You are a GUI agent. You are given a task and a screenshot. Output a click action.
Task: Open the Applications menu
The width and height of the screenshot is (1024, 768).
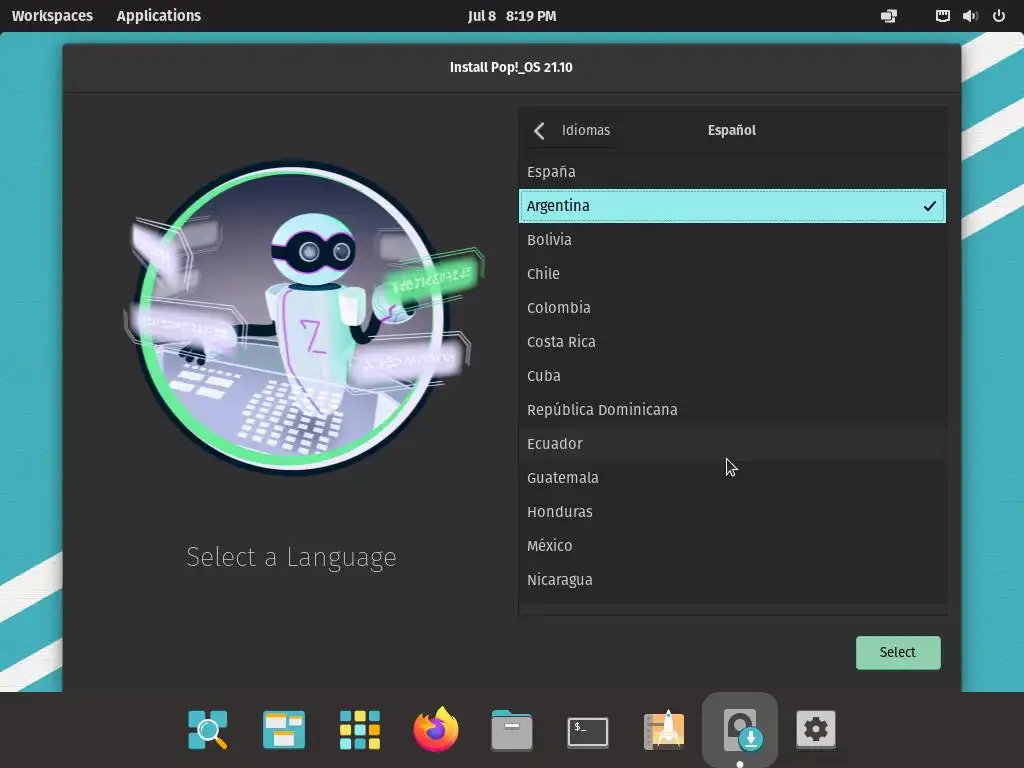tap(159, 16)
